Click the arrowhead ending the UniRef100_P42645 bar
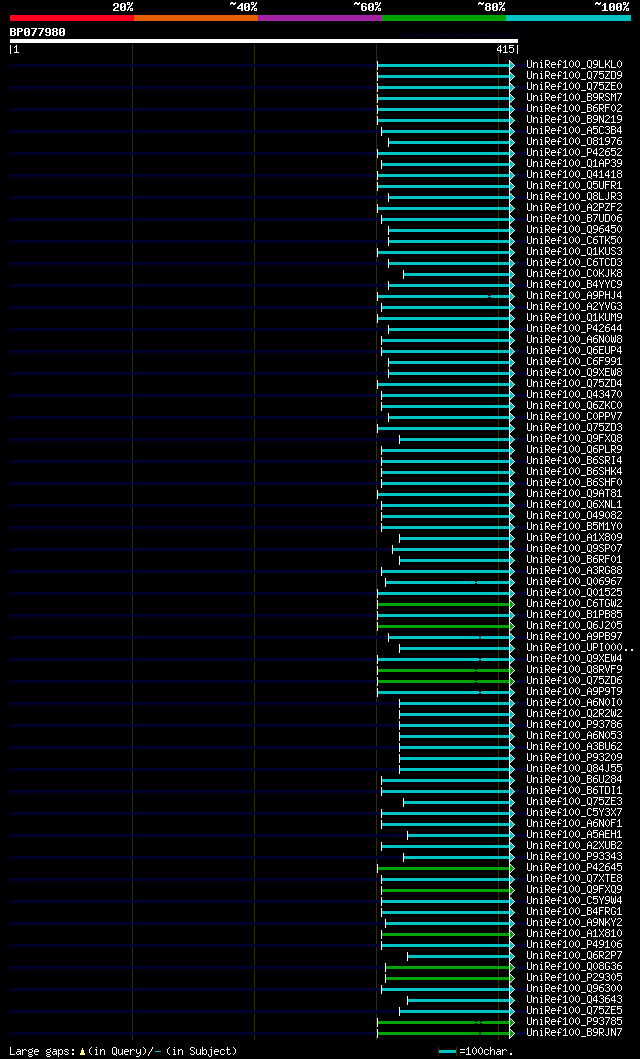Viewport: 640px width, 1059px height. 512,868
